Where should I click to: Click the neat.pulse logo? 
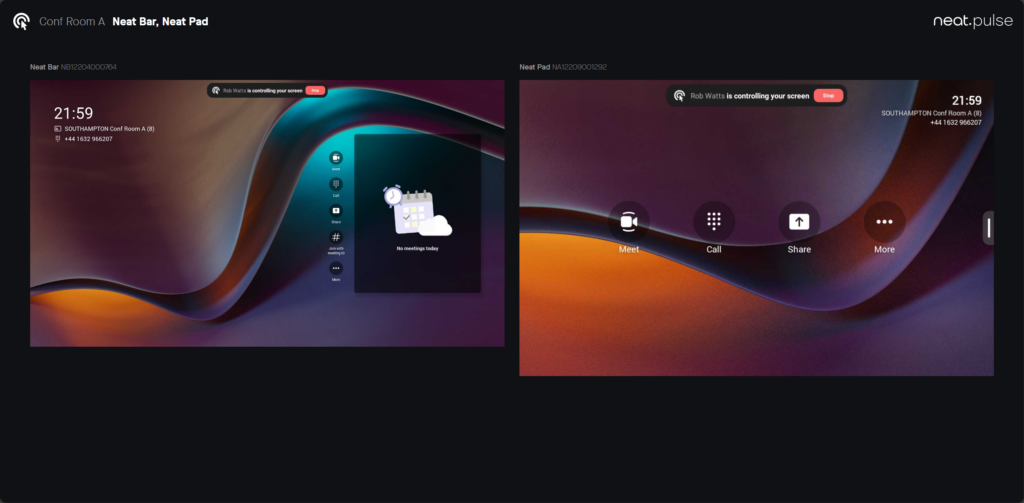tap(973, 22)
